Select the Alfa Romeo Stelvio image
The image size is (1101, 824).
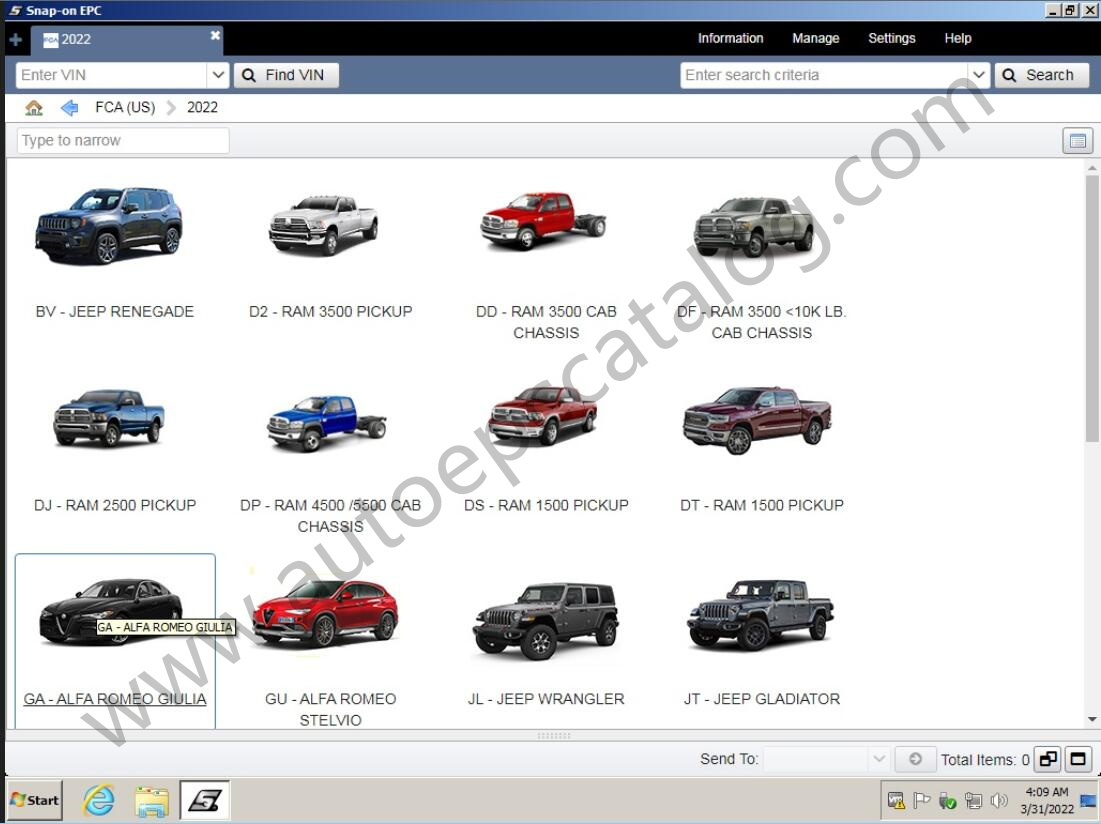tap(325, 612)
